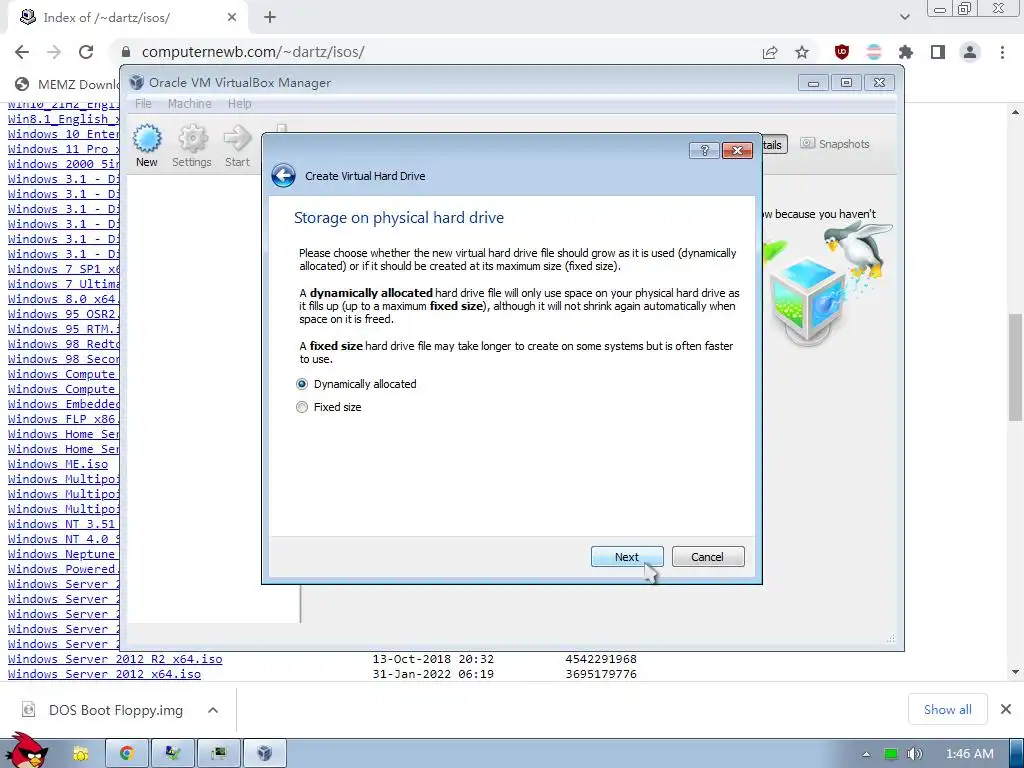Image resolution: width=1024 pixels, height=768 pixels.
Task: Bookmark this page with the star icon
Action: [x=802, y=52]
